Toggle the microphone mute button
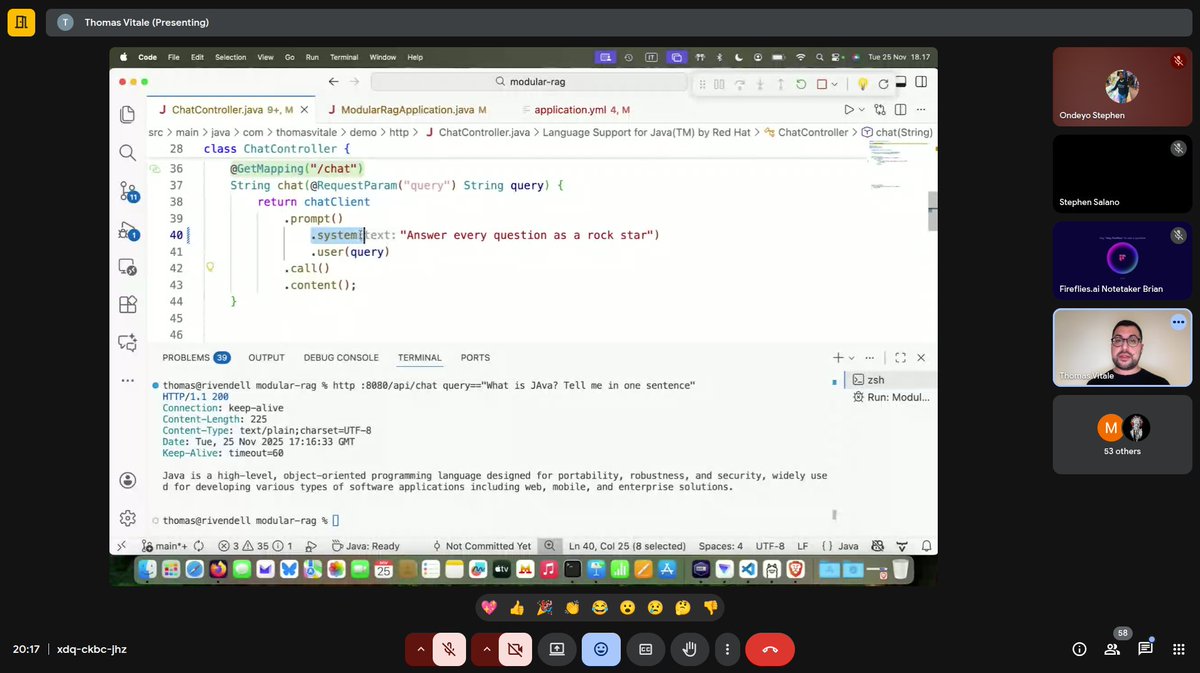 [450, 649]
